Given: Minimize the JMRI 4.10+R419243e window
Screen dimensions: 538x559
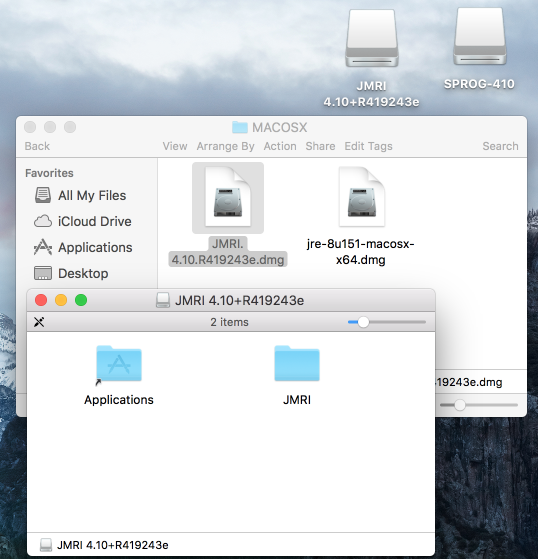Looking at the screenshot, I should point(61,300).
